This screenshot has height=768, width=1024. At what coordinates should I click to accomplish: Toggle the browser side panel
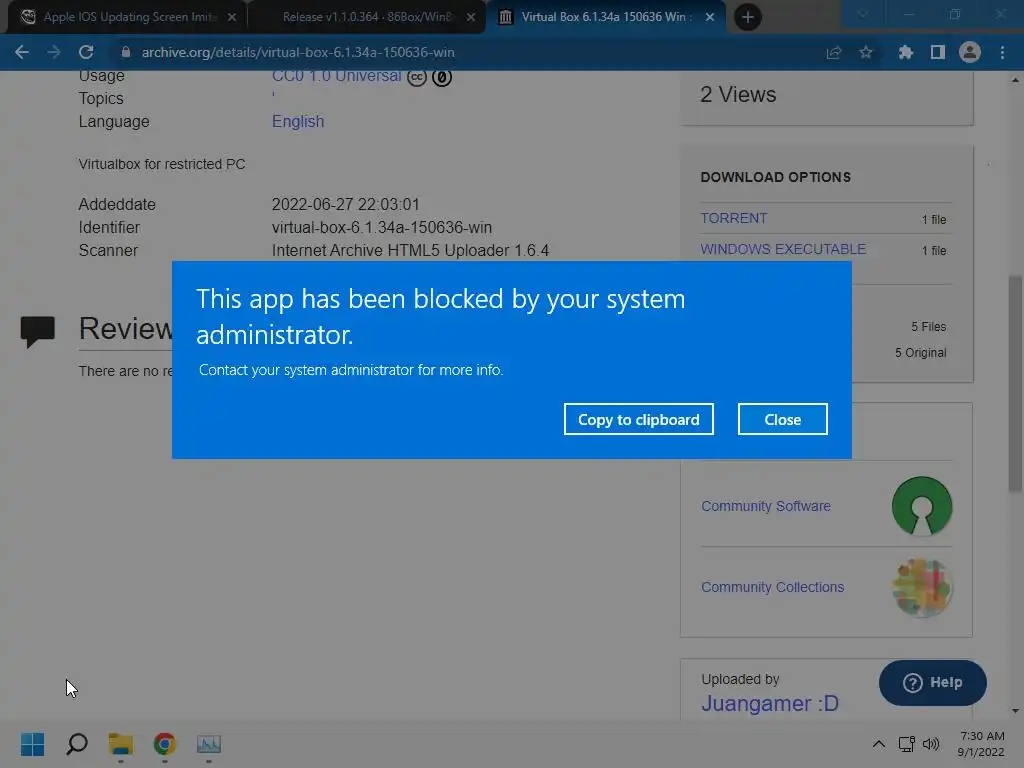point(938,52)
